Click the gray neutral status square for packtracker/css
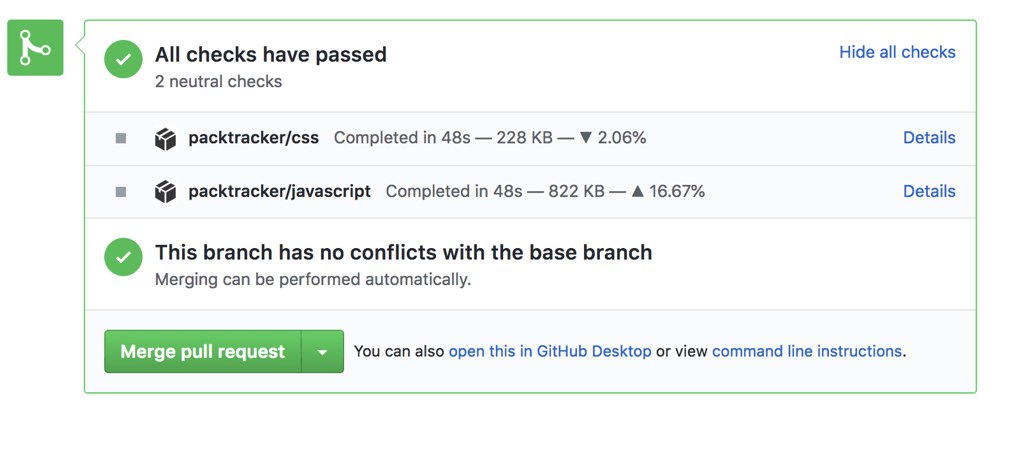Viewport: 1014px width, 450px height. (121, 138)
